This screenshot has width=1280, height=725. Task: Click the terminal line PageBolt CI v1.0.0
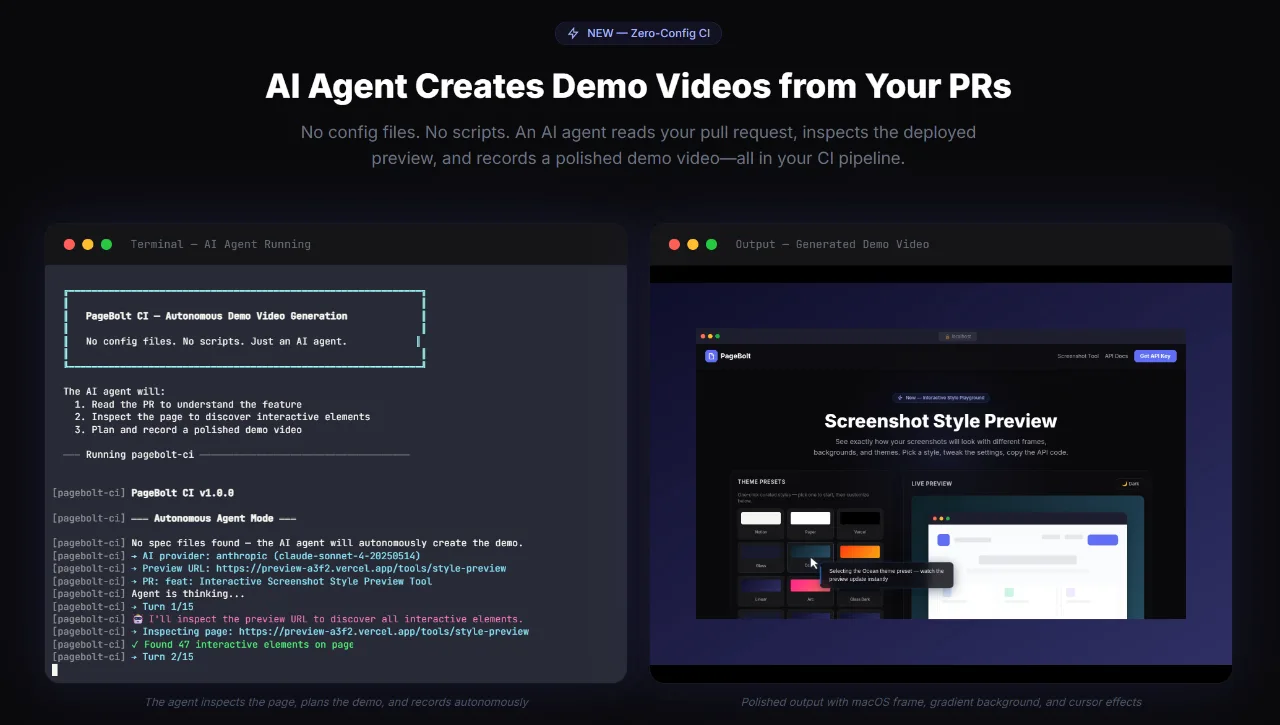click(x=182, y=493)
